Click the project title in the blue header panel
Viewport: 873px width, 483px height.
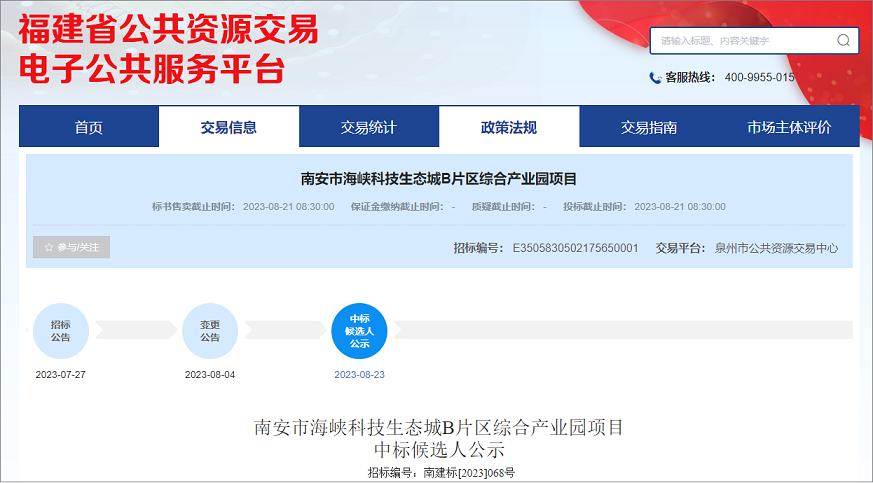pyautogui.click(x=439, y=179)
